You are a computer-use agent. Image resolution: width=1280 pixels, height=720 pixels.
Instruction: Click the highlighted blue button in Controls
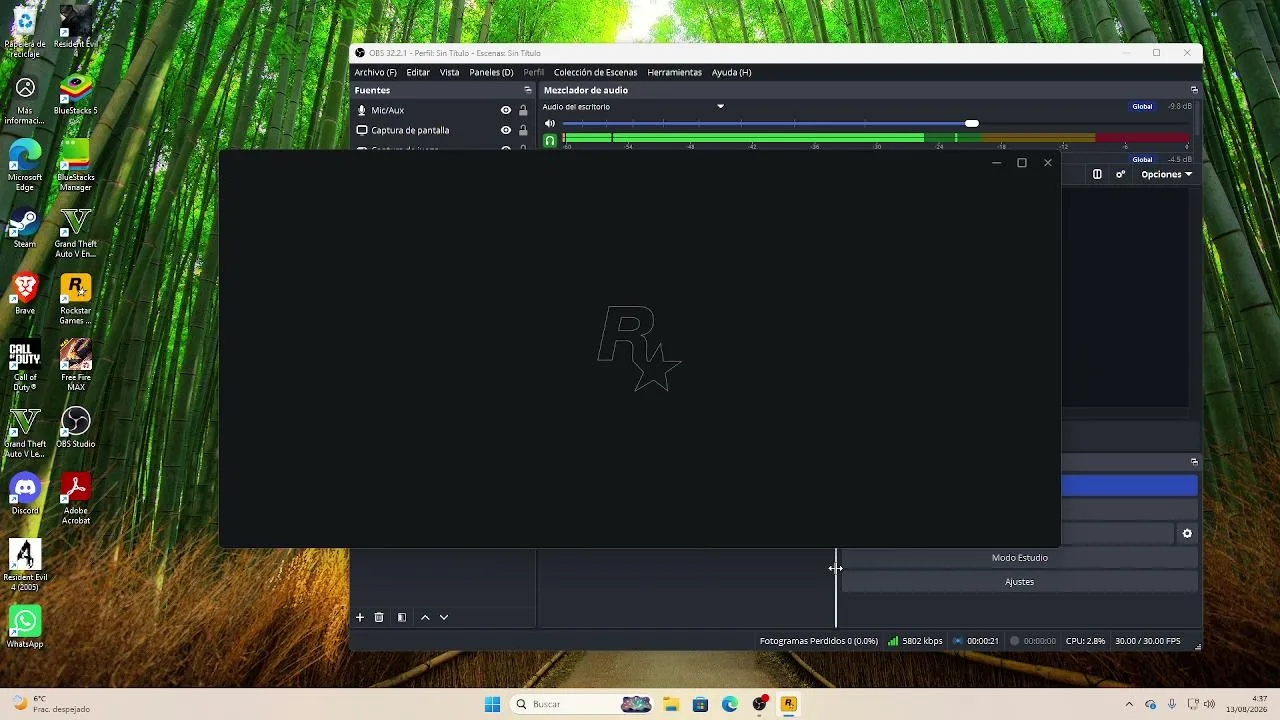coord(1129,486)
